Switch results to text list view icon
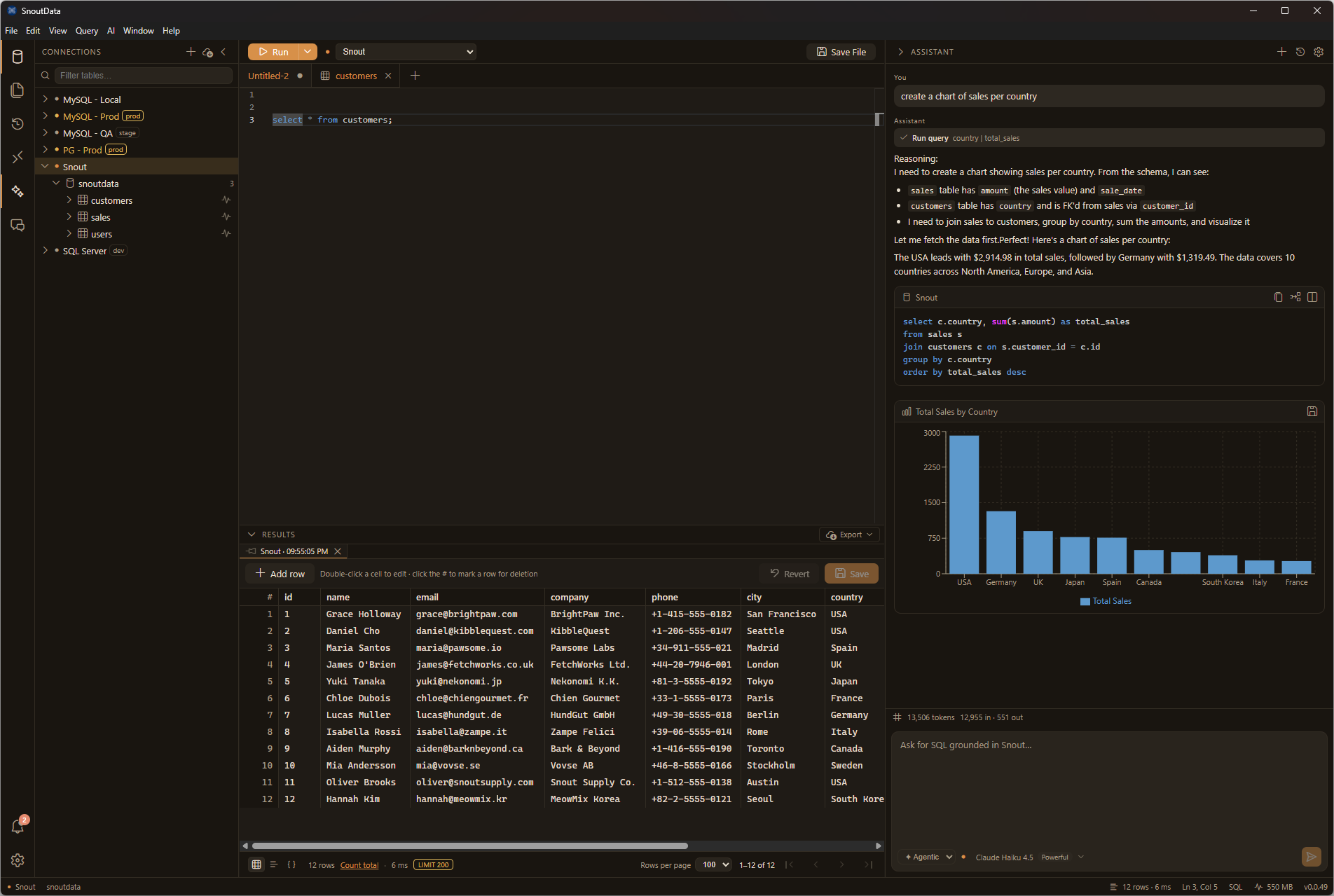Image resolution: width=1334 pixels, height=896 pixels. click(x=274, y=864)
